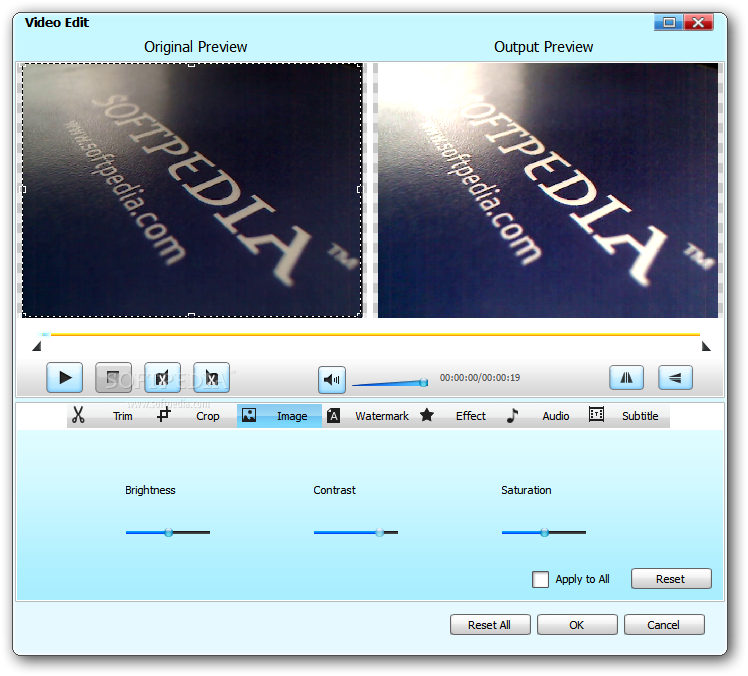This screenshot has height=676, width=748.
Task: Set trim start mark button
Action: click(162, 378)
